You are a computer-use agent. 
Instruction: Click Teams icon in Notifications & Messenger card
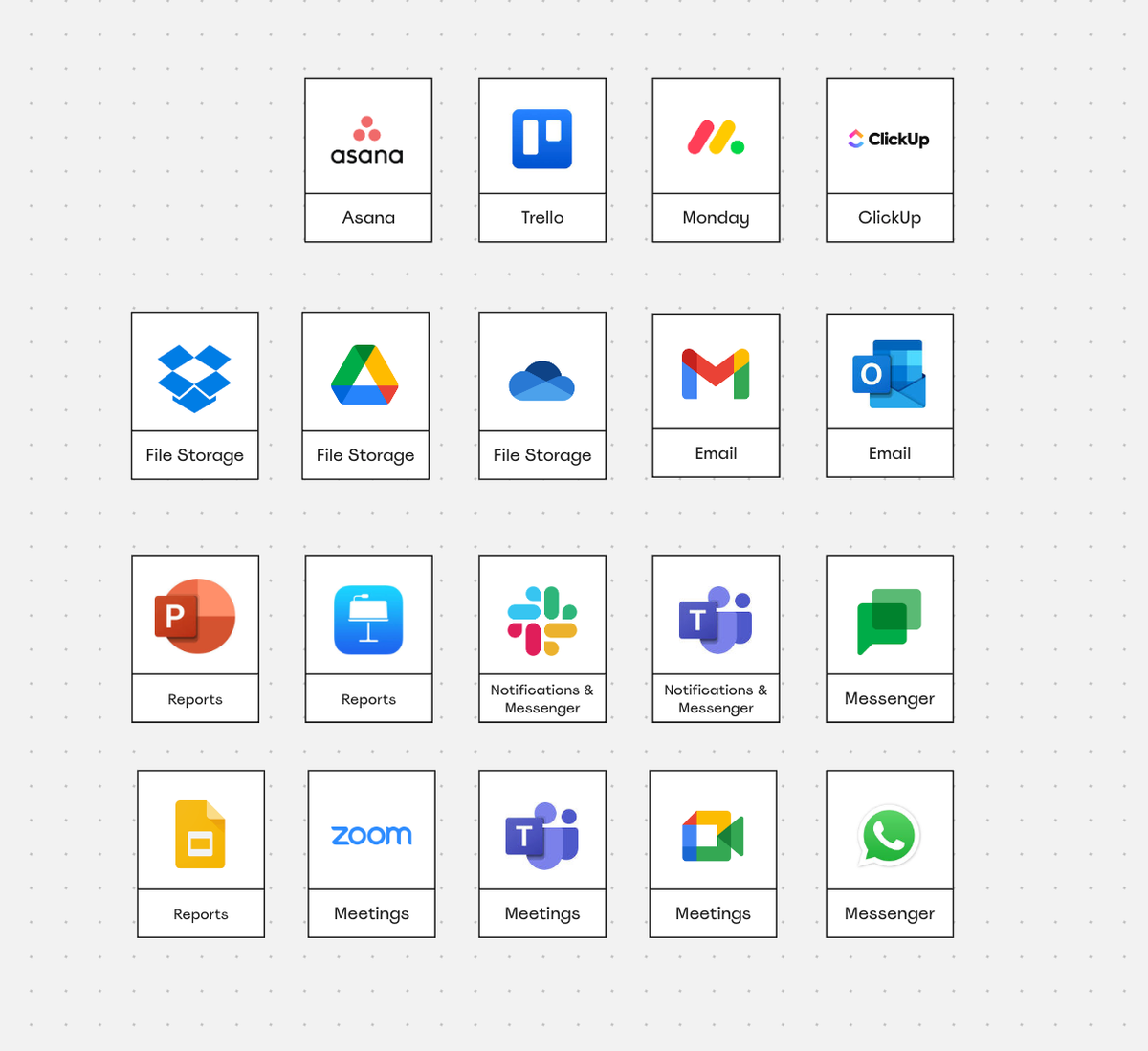click(x=716, y=621)
